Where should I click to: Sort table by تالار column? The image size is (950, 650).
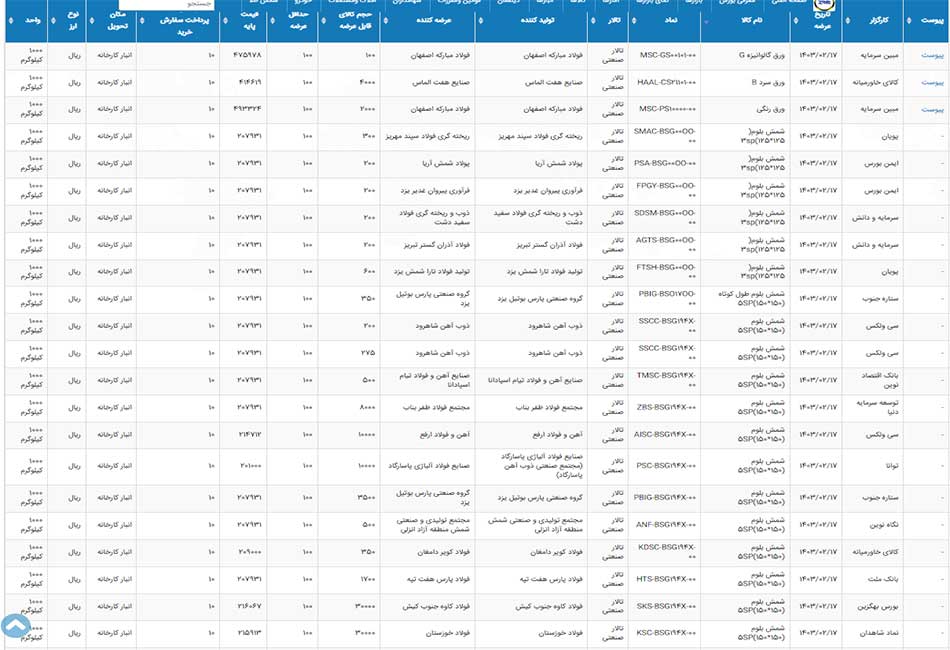click(x=608, y=21)
